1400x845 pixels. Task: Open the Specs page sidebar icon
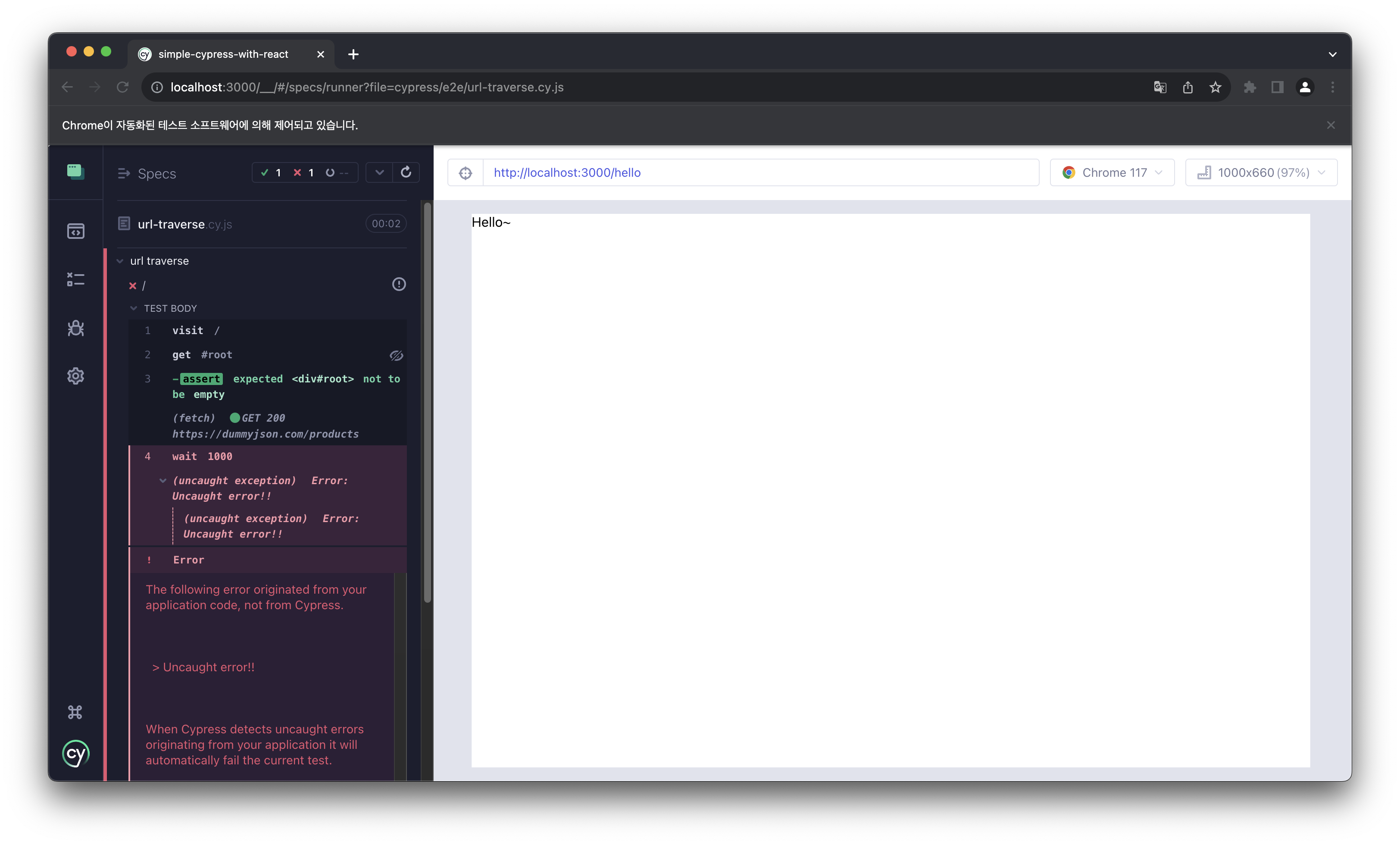(75, 231)
